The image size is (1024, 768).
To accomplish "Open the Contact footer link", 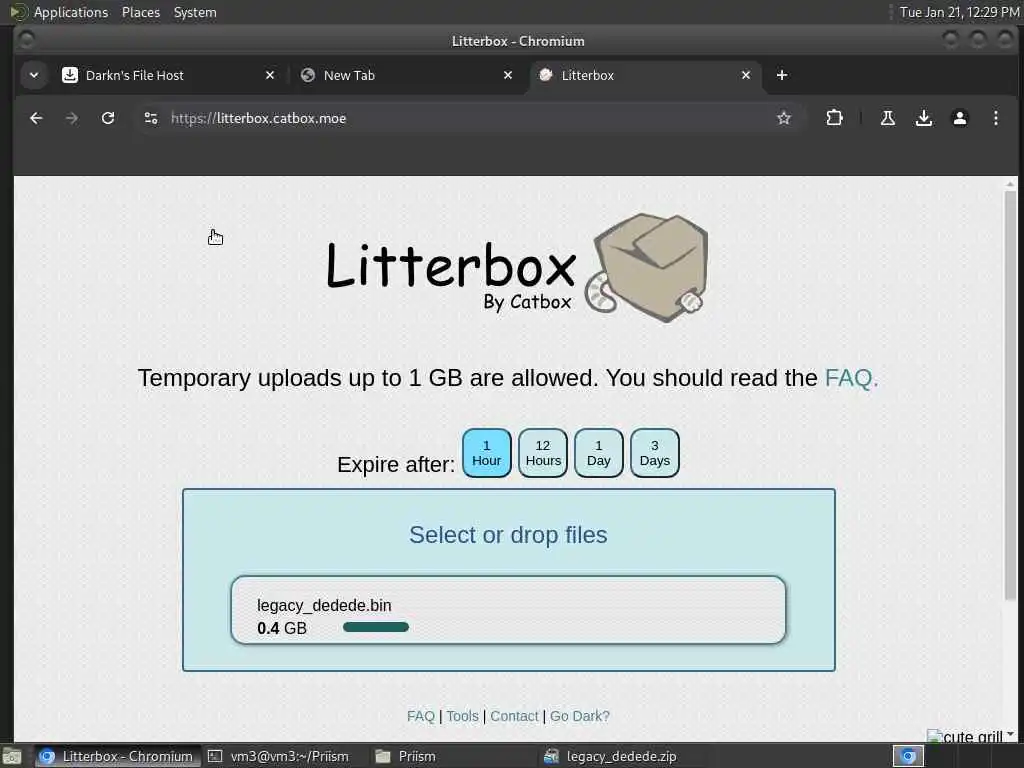I will (514, 716).
